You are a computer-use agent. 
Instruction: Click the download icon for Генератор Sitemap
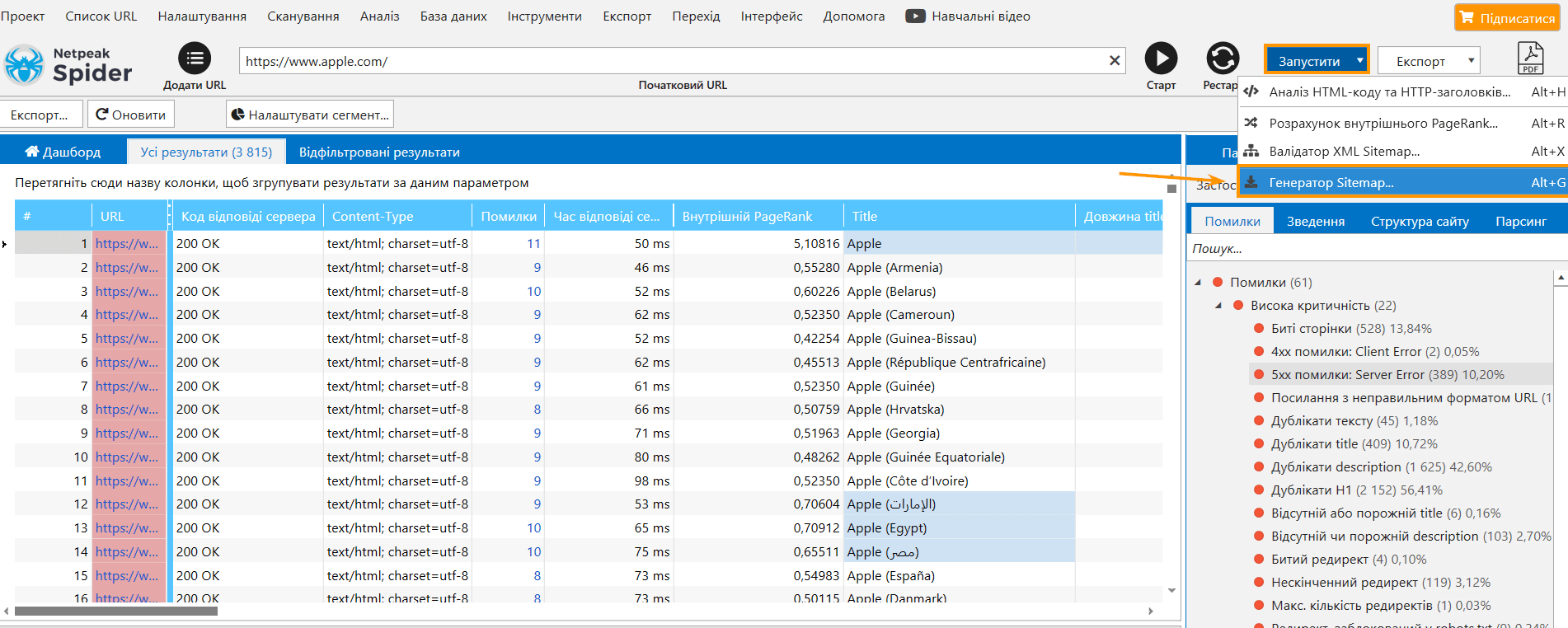click(1251, 182)
